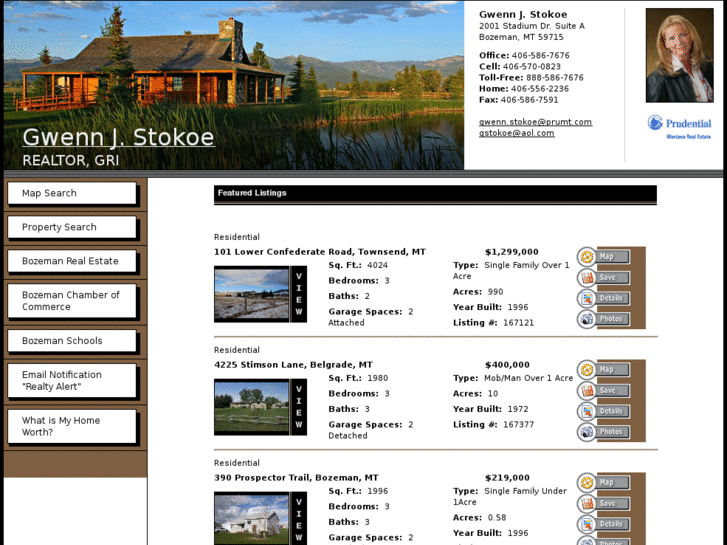
Task: Click Photos icon for 4225 Stimson Lane
Action: coord(587,432)
